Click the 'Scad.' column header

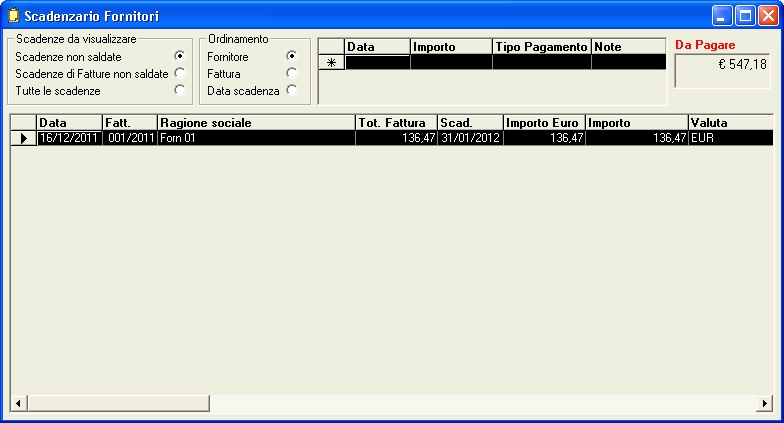pyautogui.click(x=470, y=123)
